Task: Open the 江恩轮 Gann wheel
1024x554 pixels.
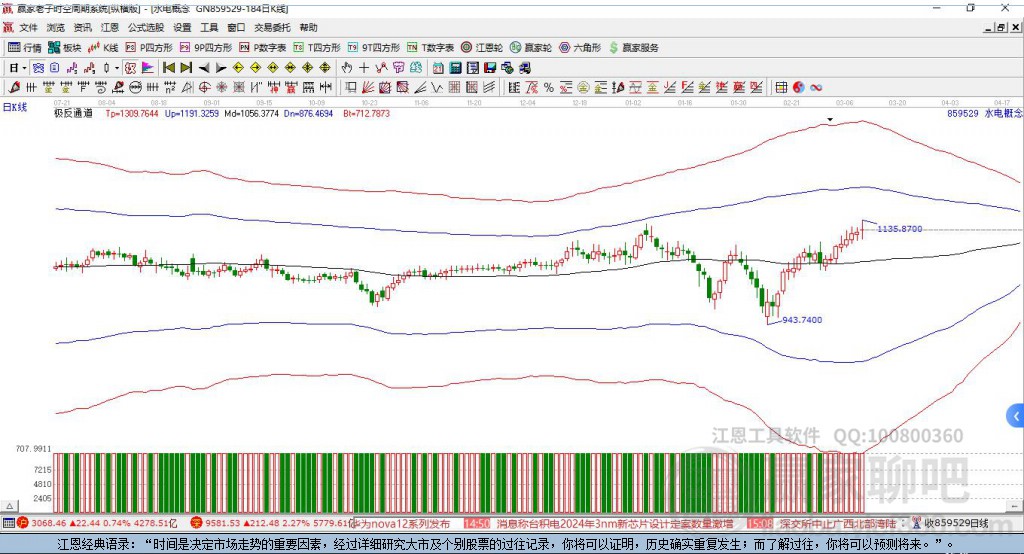Action: [482, 48]
